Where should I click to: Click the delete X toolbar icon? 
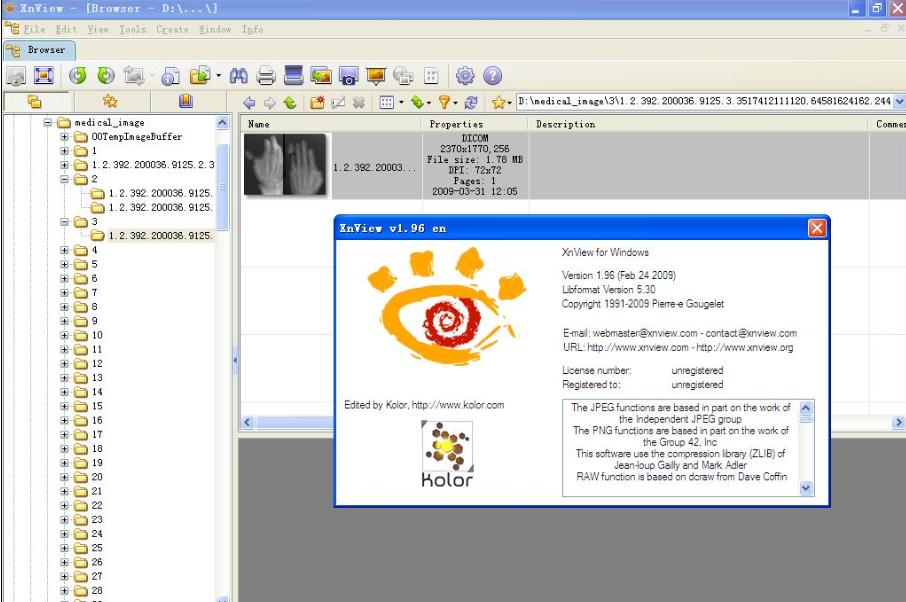(359, 103)
